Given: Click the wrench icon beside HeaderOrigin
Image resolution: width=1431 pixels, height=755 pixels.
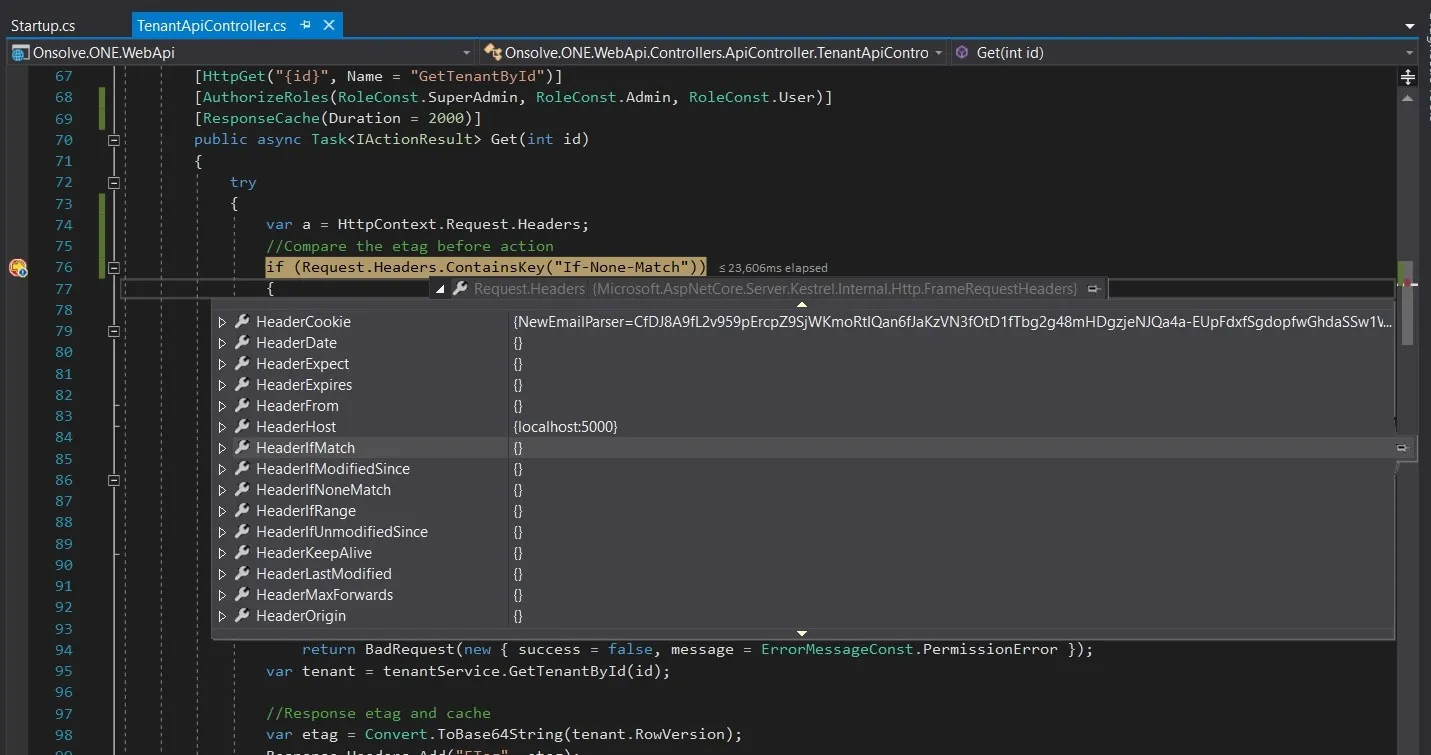Looking at the screenshot, I should click(x=242, y=616).
